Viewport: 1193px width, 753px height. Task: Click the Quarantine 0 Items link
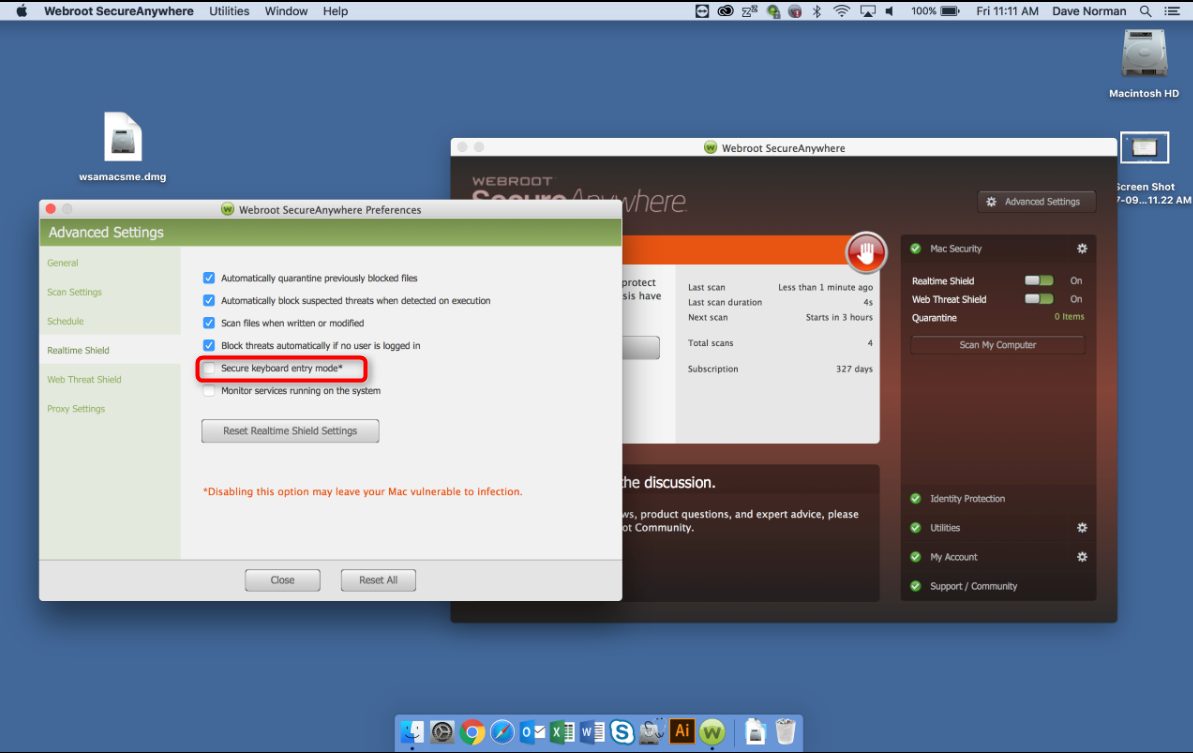tap(1069, 316)
